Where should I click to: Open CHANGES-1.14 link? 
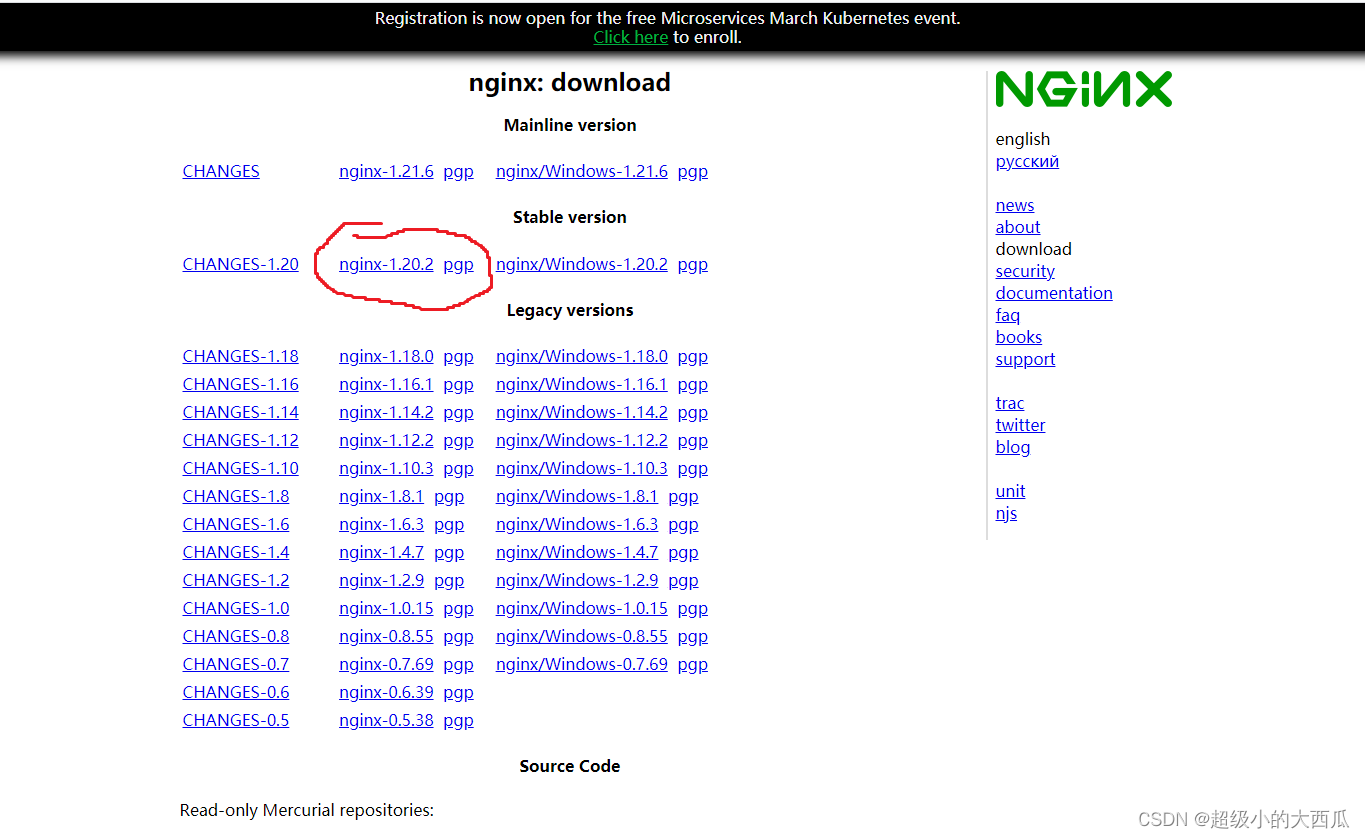click(x=241, y=412)
